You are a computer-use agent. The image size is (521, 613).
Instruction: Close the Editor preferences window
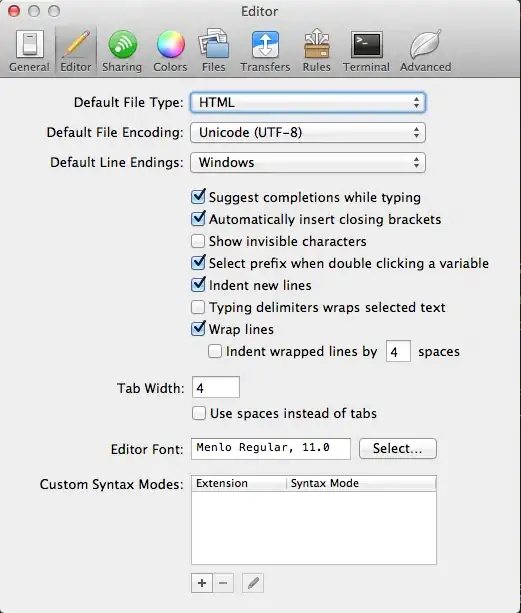[14, 11]
